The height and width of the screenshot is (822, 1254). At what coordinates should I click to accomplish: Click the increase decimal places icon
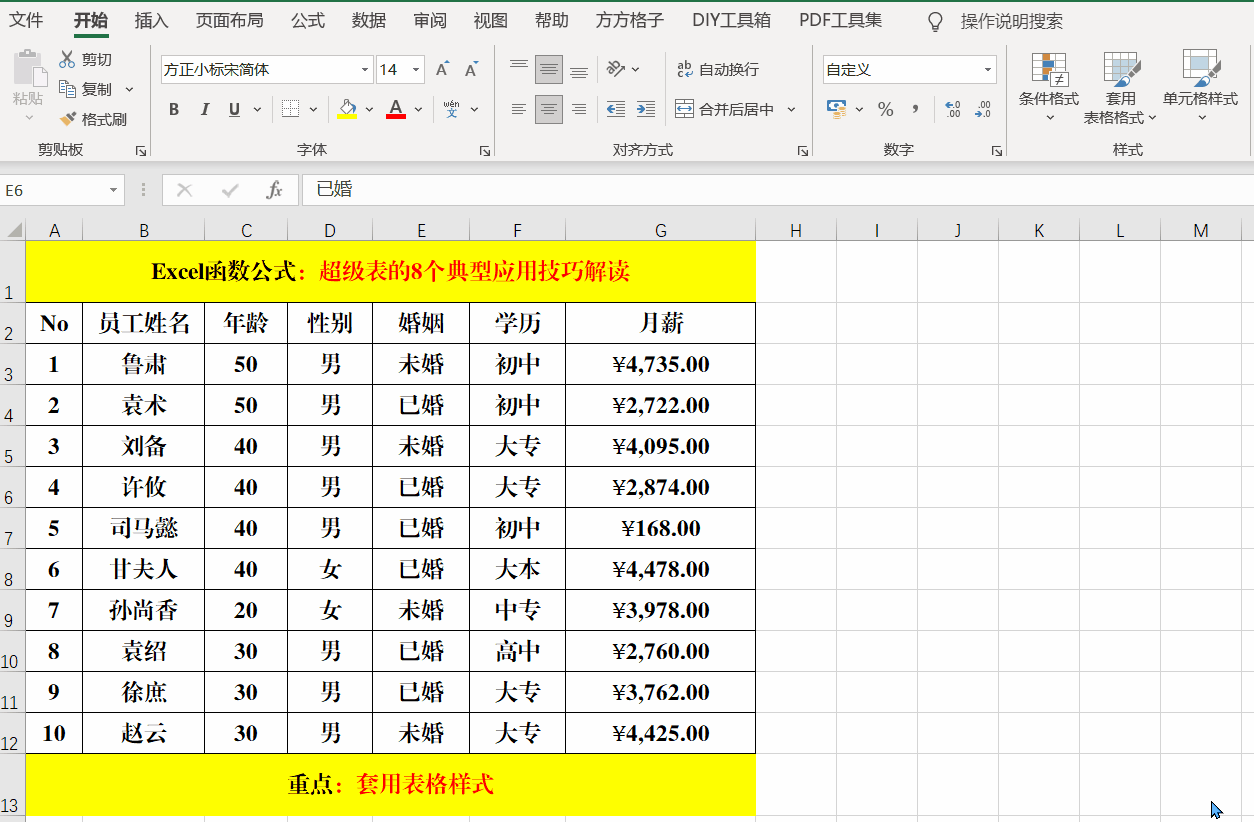952,109
